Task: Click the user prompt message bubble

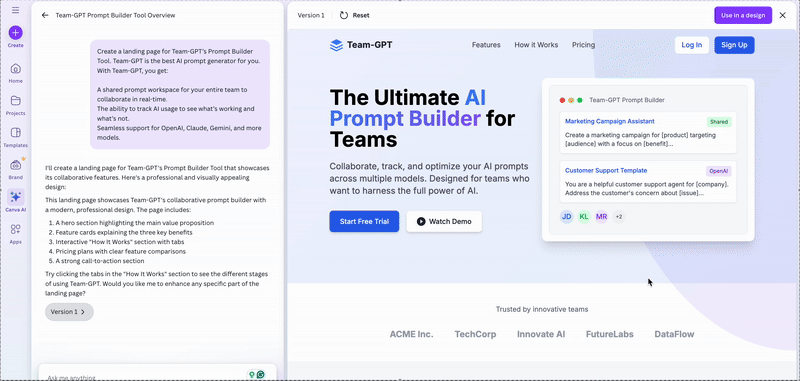Action: point(180,94)
